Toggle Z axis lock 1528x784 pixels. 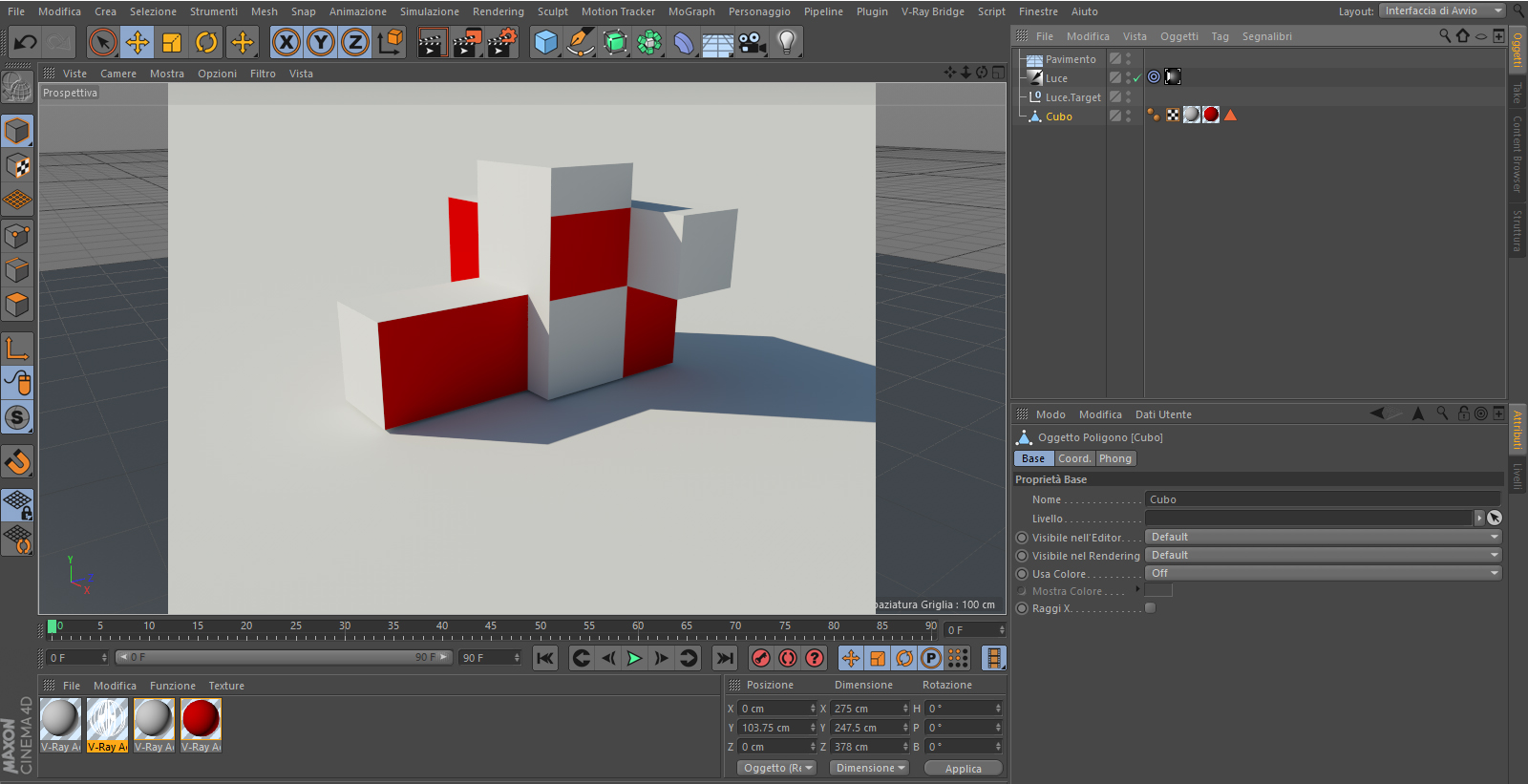(x=355, y=42)
